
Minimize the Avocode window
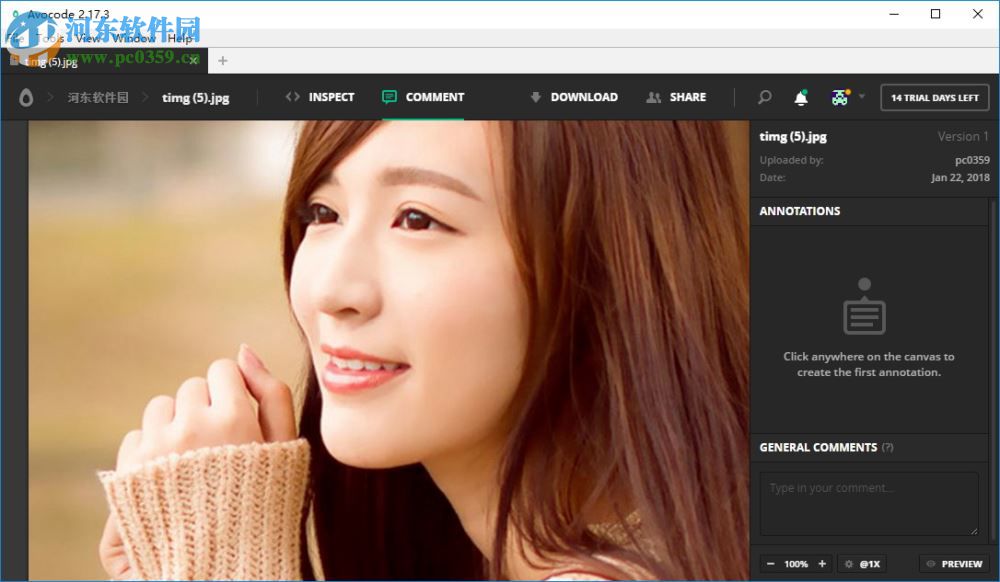[894, 14]
